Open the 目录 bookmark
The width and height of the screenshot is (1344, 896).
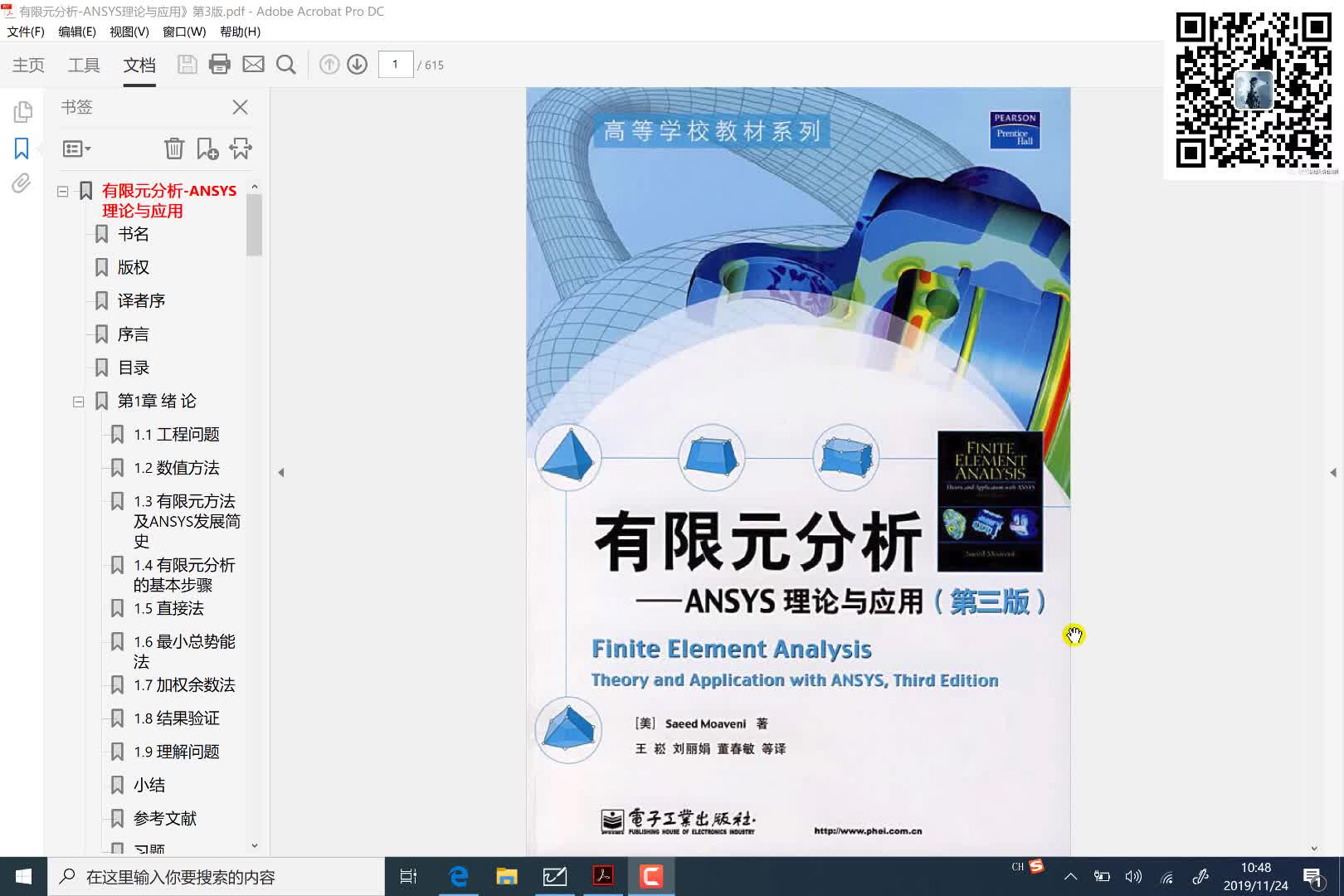(134, 368)
